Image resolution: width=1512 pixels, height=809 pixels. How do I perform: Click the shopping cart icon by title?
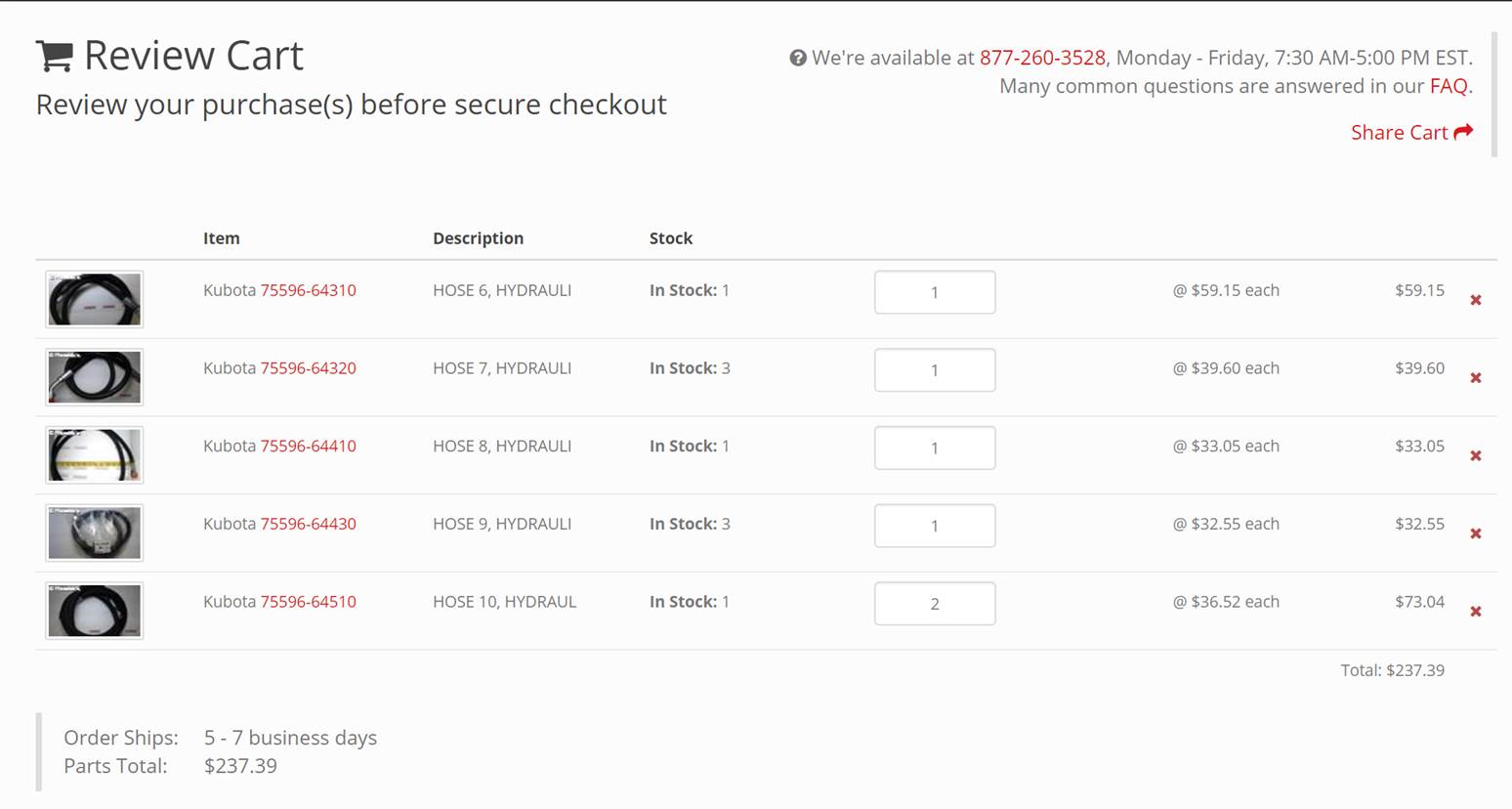click(x=55, y=56)
